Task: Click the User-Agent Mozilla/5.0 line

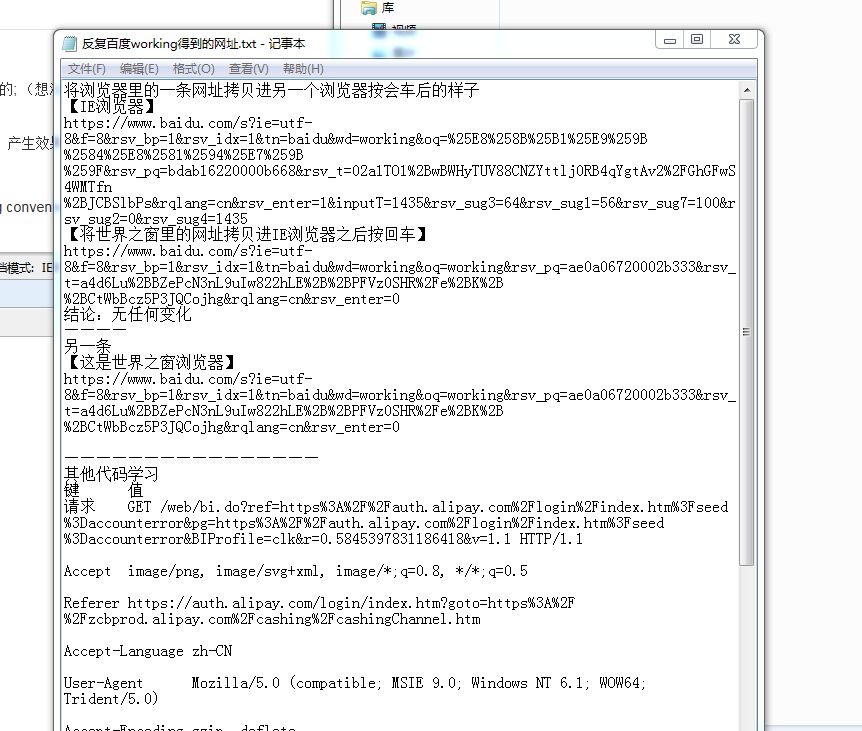Action: tap(355, 683)
